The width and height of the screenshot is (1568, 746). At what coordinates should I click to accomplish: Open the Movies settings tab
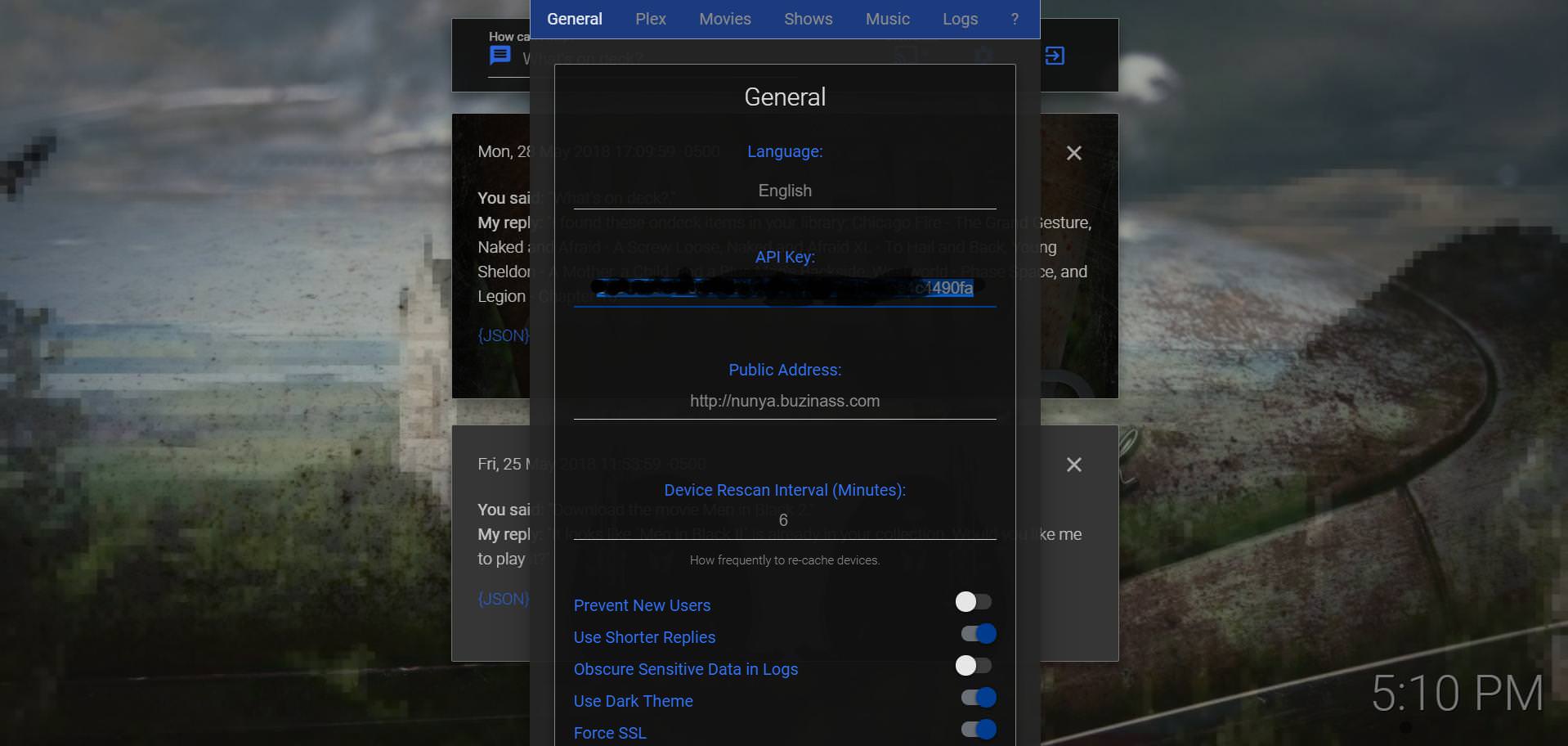725,19
